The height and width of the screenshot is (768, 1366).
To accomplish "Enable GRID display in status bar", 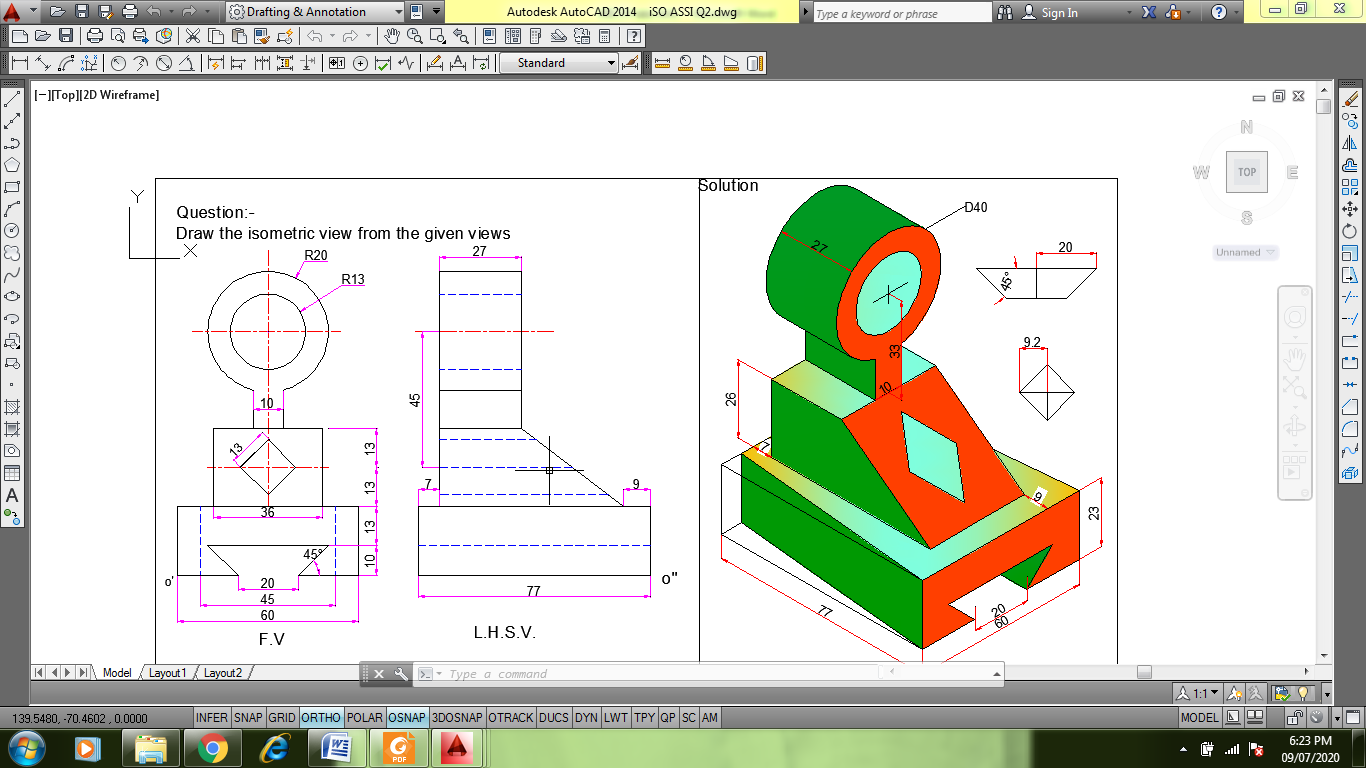I will pos(282,718).
